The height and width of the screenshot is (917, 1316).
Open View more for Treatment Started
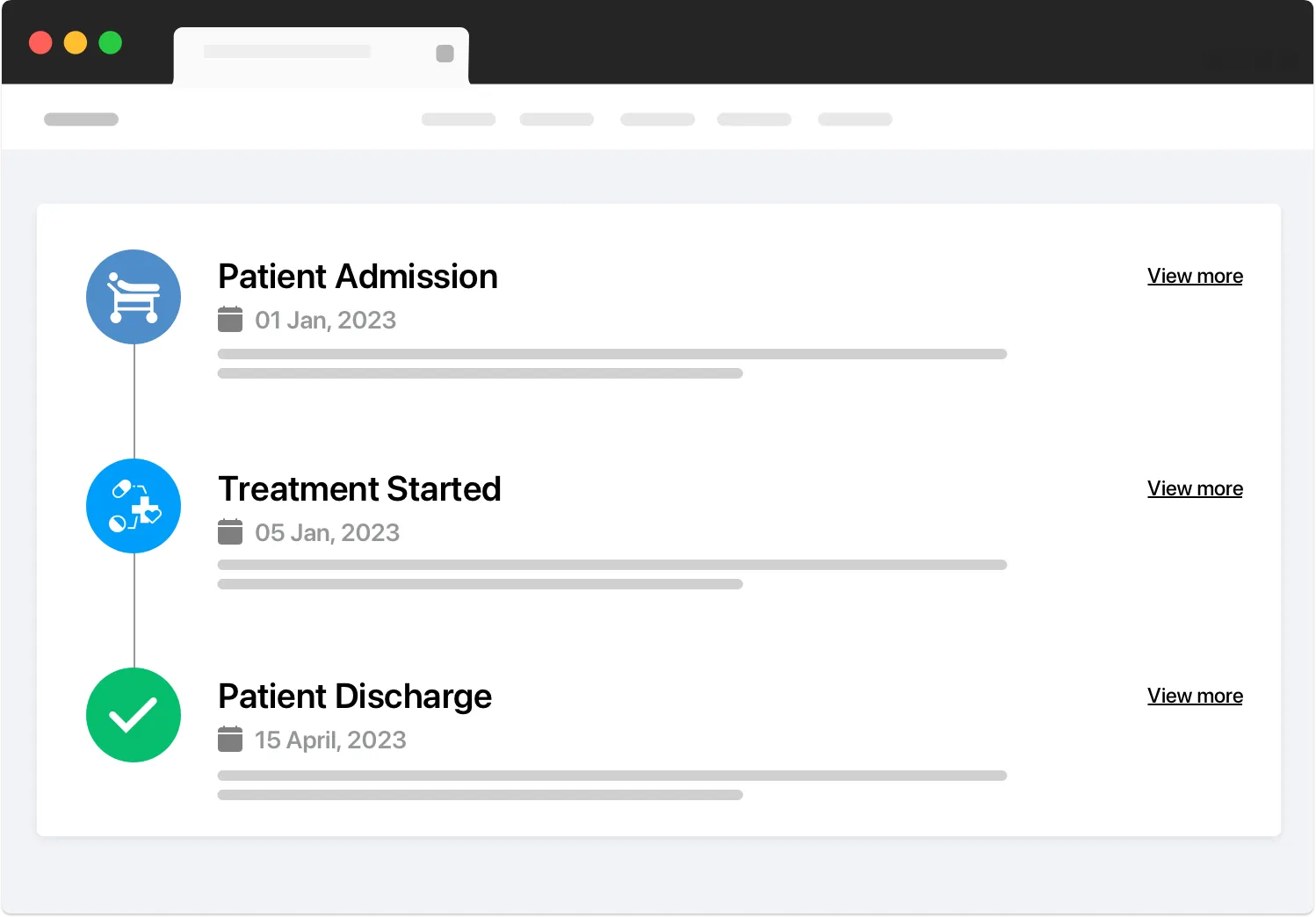[x=1195, y=488]
